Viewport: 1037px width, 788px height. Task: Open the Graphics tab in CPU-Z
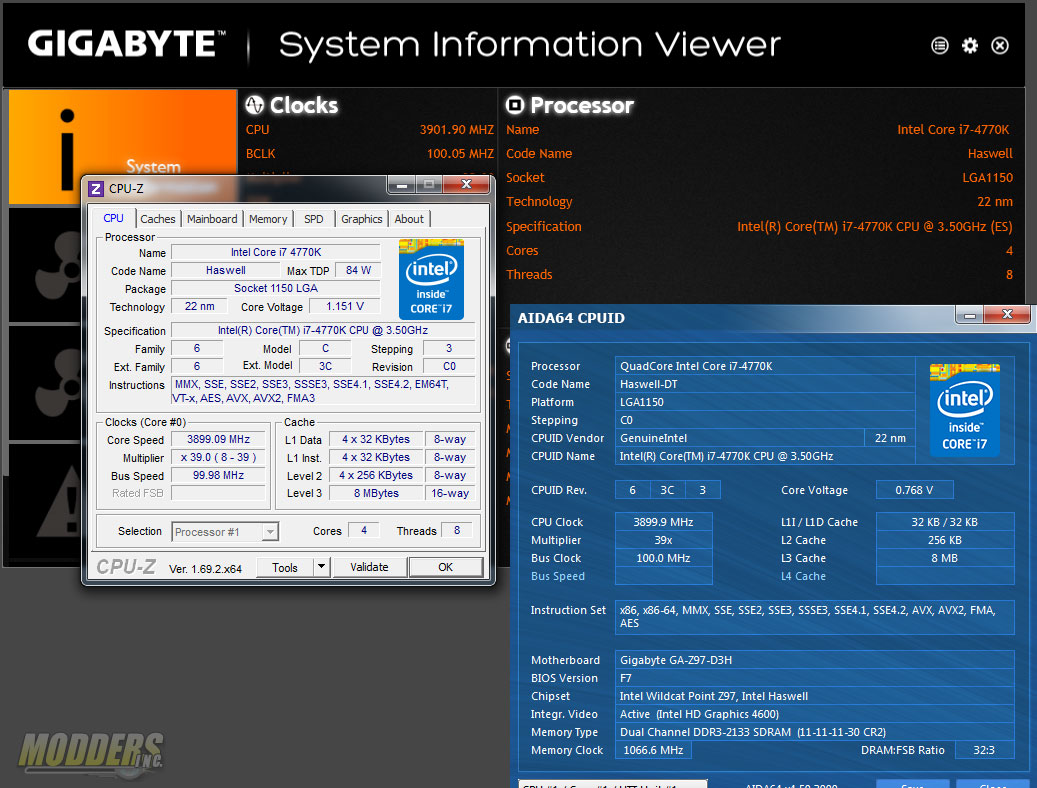point(362,219)
